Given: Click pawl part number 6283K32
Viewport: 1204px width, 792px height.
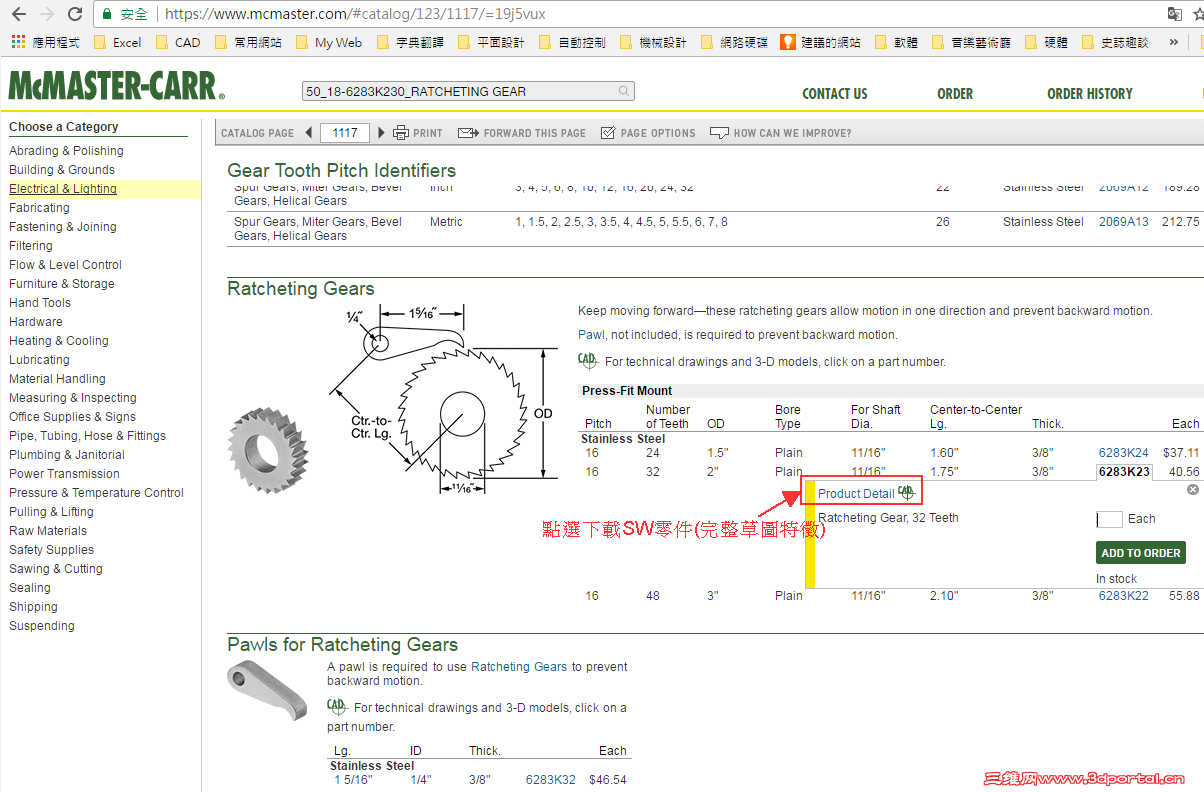Looking at the screenshot, I should [551, 780].
